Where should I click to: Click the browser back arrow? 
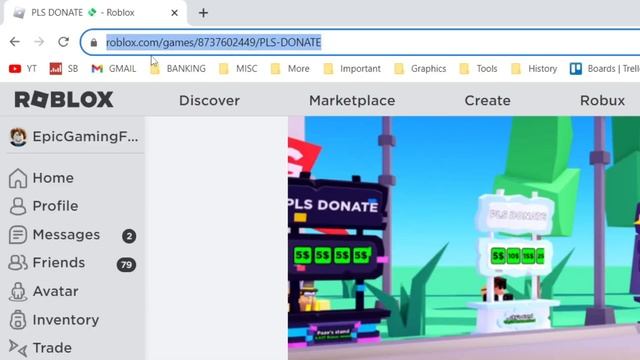pos(15,42)
